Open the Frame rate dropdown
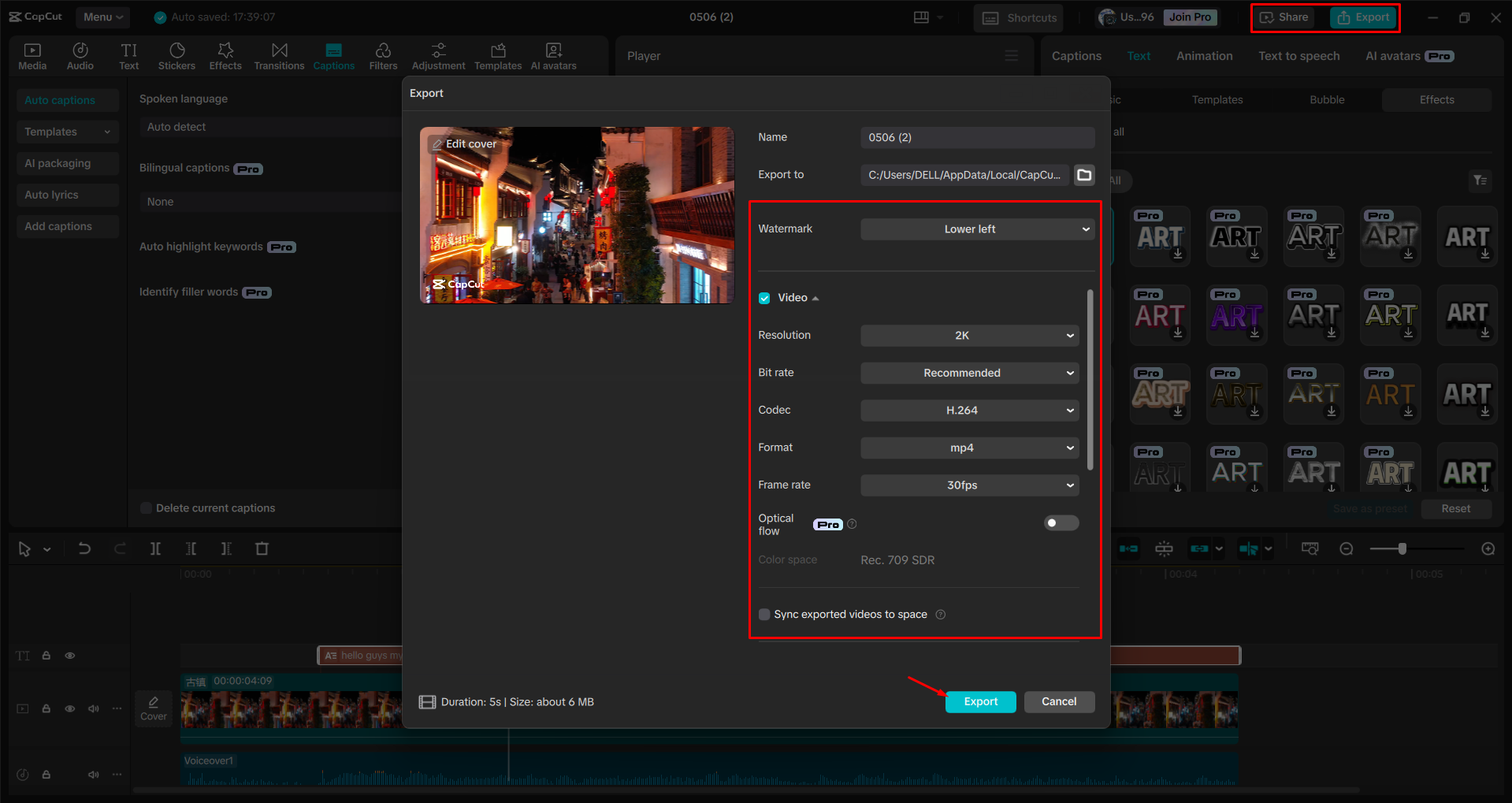 [969, 485]
